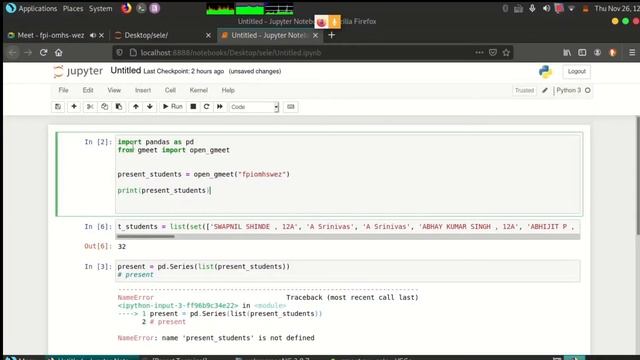Open the Firefox hamburger menu
The width and height of the screenshot is (640, 360).
(x=632, y=53)
